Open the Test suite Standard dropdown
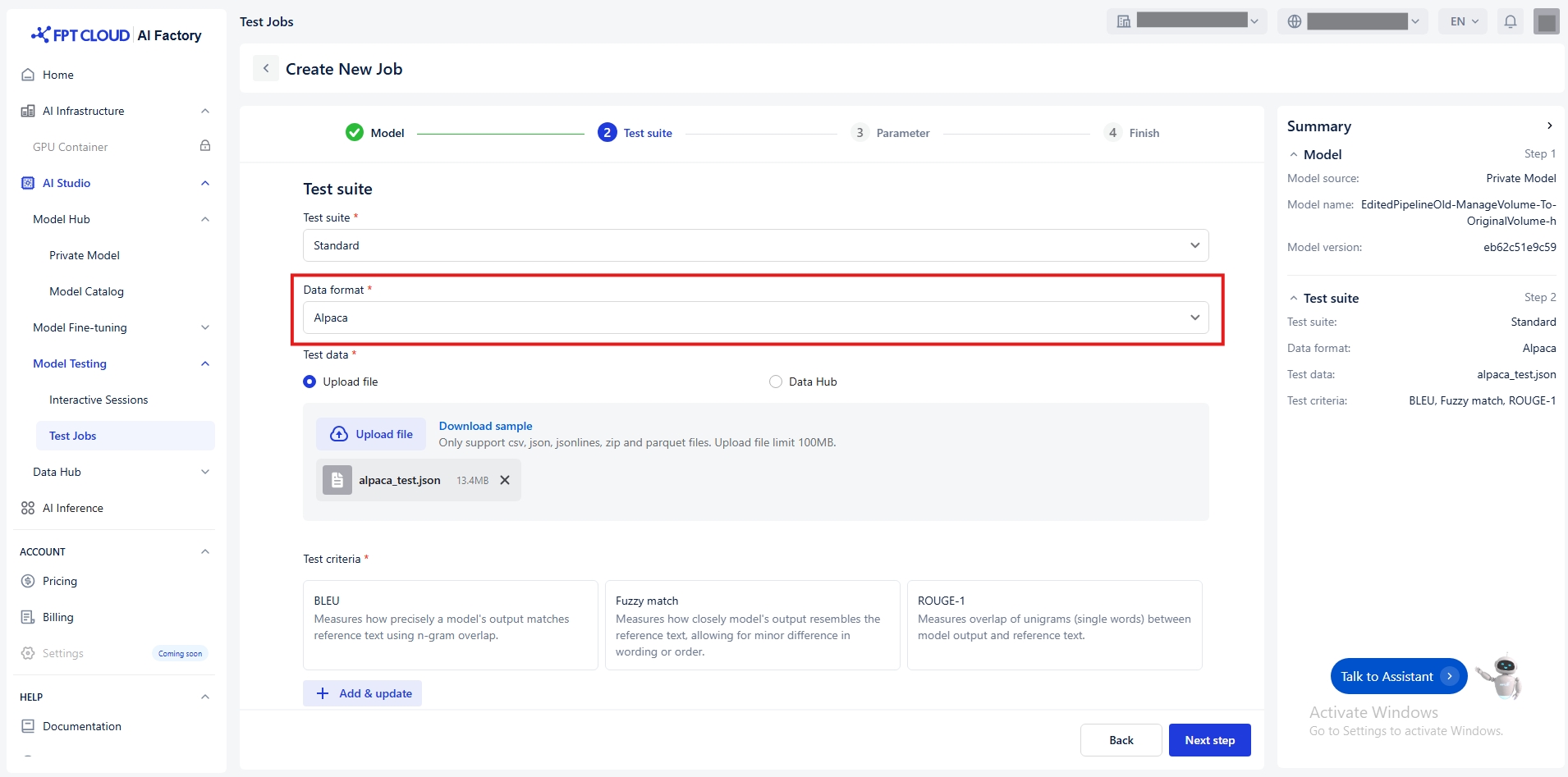1568x777 pixels. 755,245
